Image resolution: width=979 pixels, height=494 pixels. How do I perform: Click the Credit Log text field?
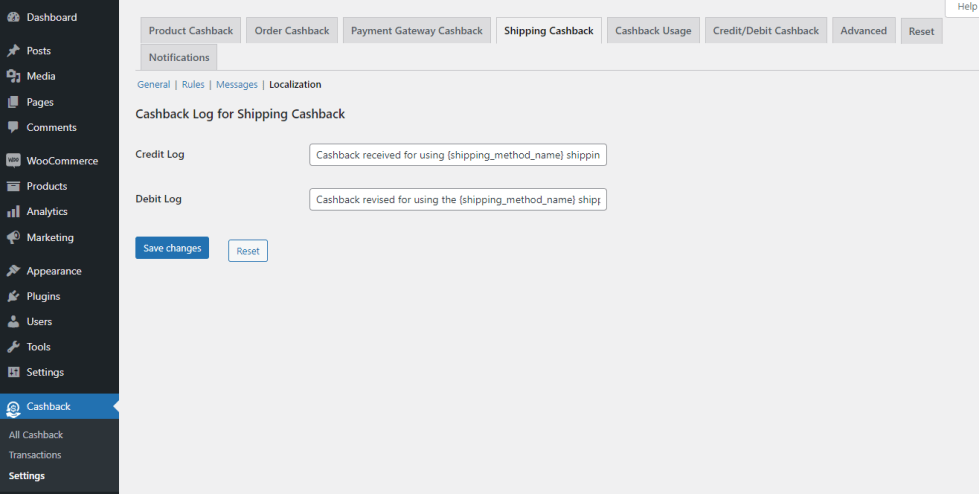click(x=458, y=155)
